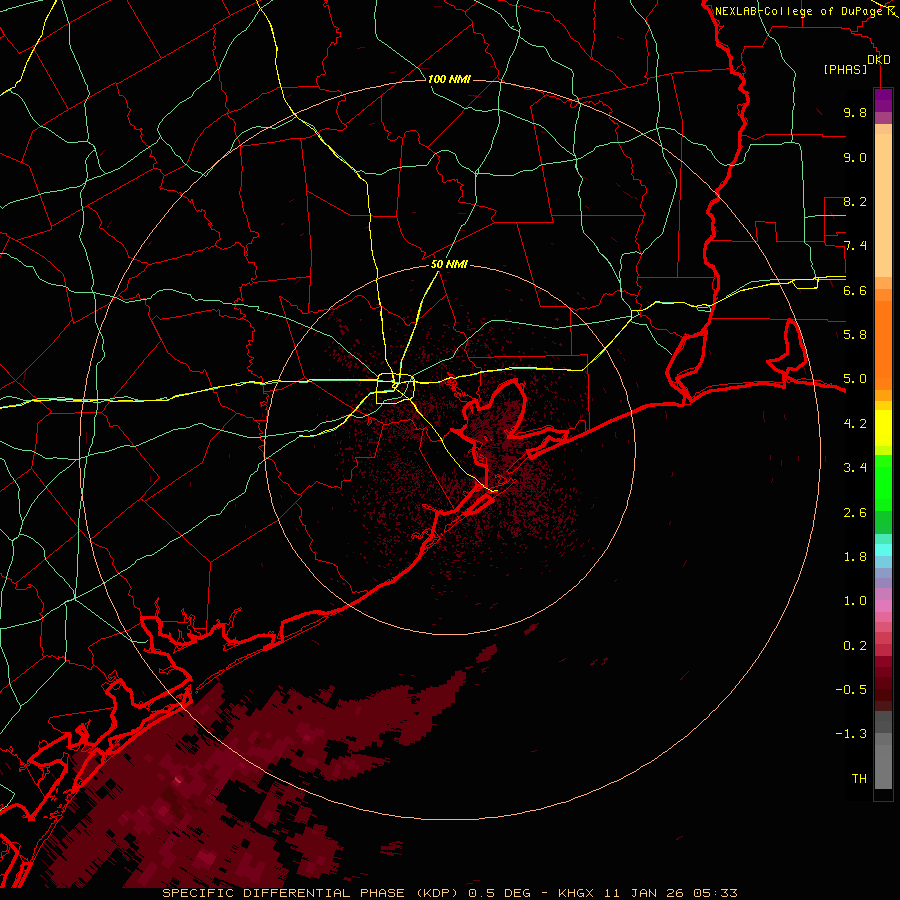900x900 pixels.
Task: Click the DKD label above the legend
Action: [x=879, y=60]
